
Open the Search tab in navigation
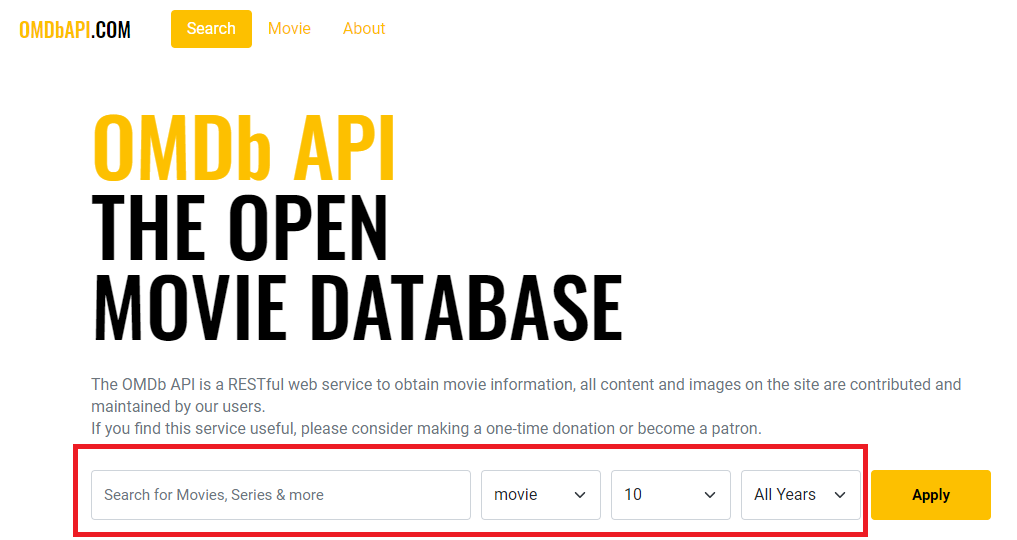point(211,29)
